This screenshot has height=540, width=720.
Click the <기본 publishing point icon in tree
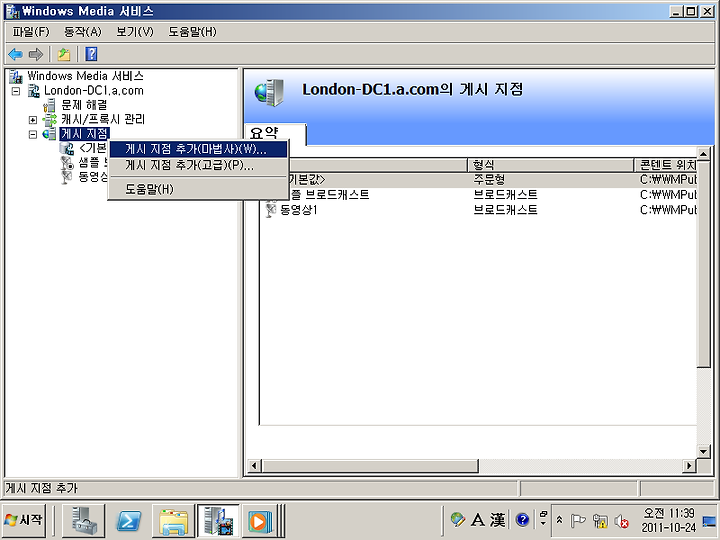click(x=67, y=148)
